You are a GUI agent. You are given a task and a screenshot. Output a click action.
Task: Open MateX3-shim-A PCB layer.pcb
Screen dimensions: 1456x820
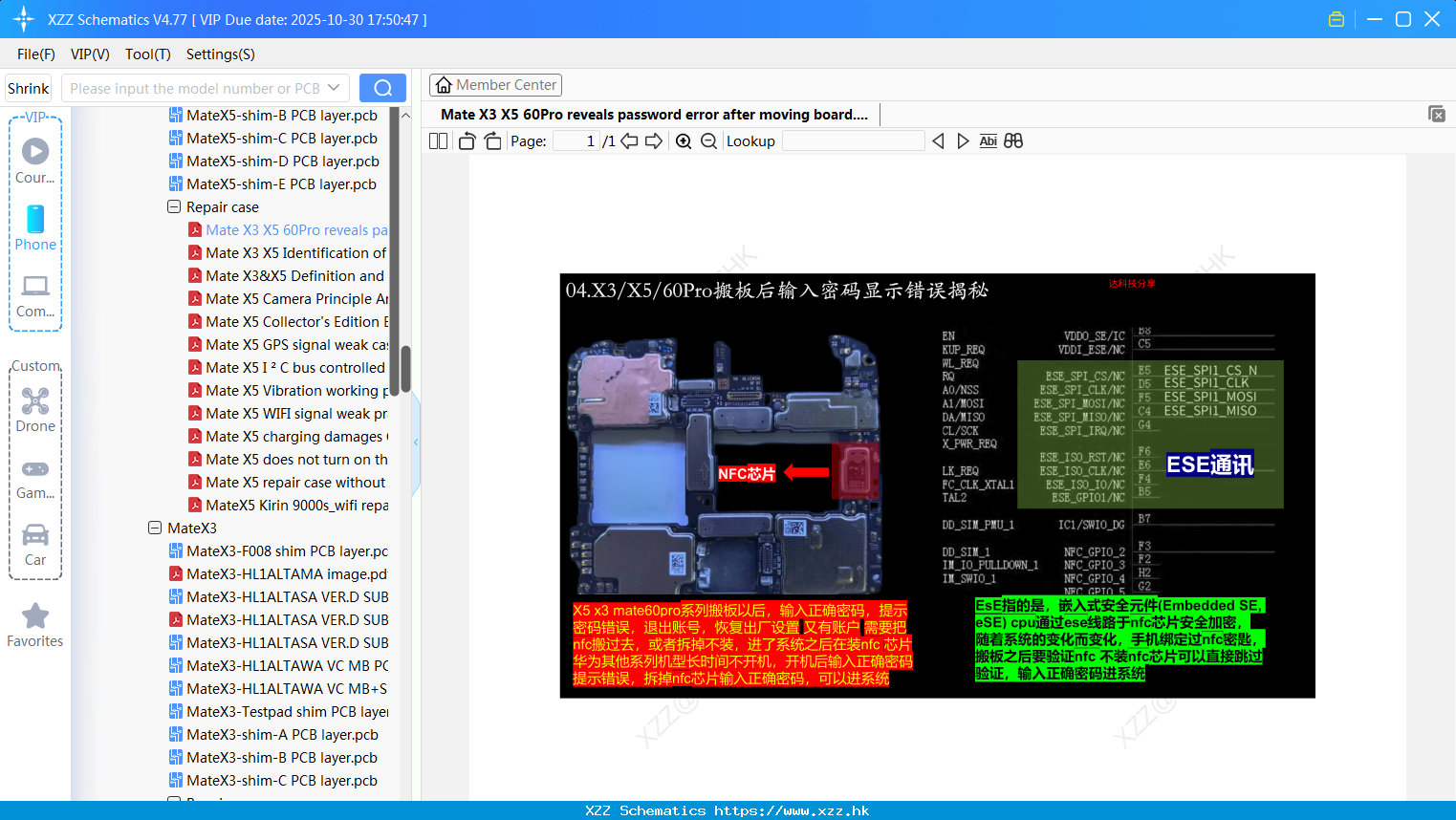click(273, 734)
